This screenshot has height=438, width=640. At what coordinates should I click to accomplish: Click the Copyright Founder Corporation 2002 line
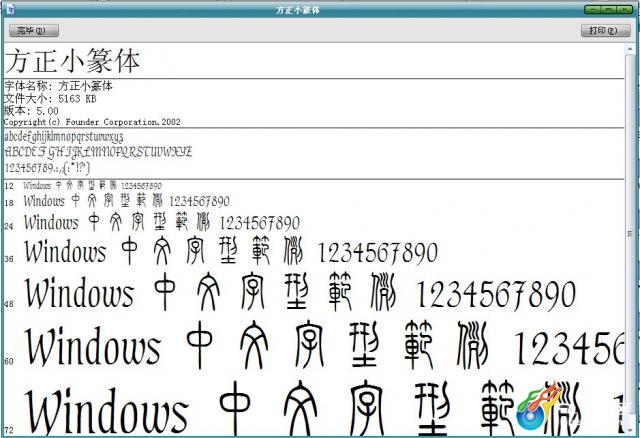point(92,122)
